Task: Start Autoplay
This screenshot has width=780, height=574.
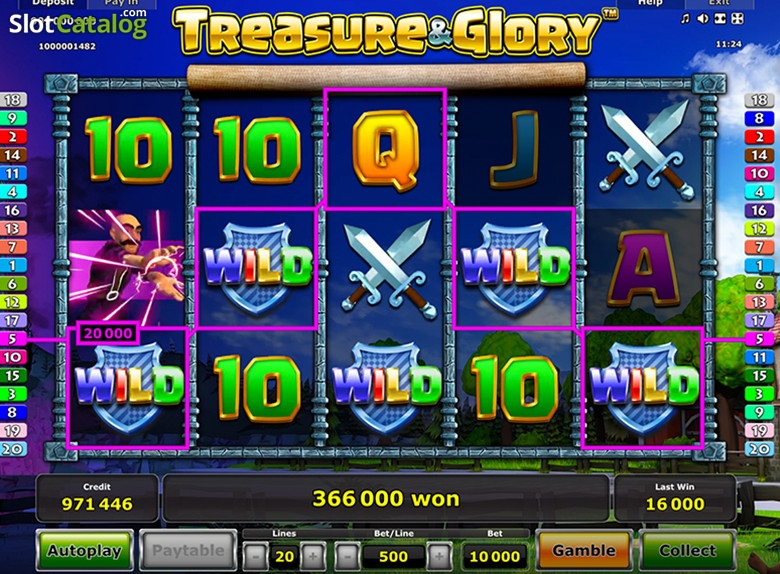Action: coord(85,551)
